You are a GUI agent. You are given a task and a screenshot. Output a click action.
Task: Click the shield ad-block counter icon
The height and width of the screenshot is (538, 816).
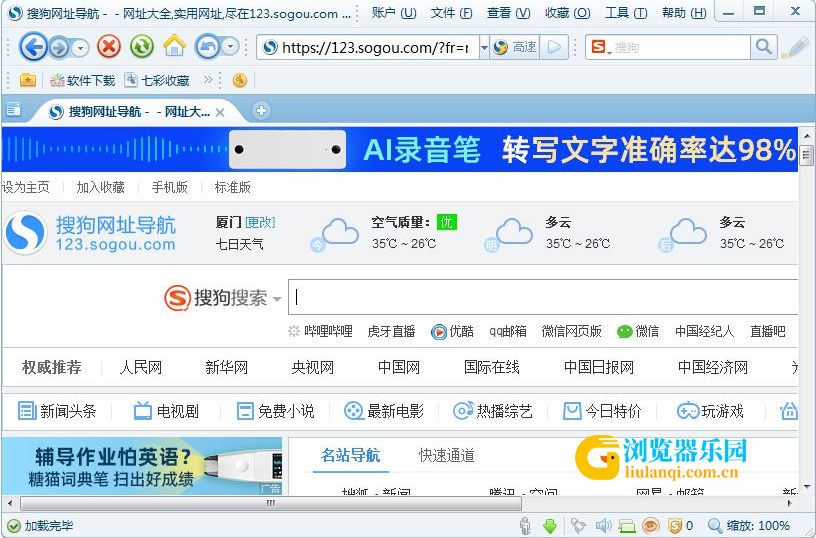(x=675, y=526)
